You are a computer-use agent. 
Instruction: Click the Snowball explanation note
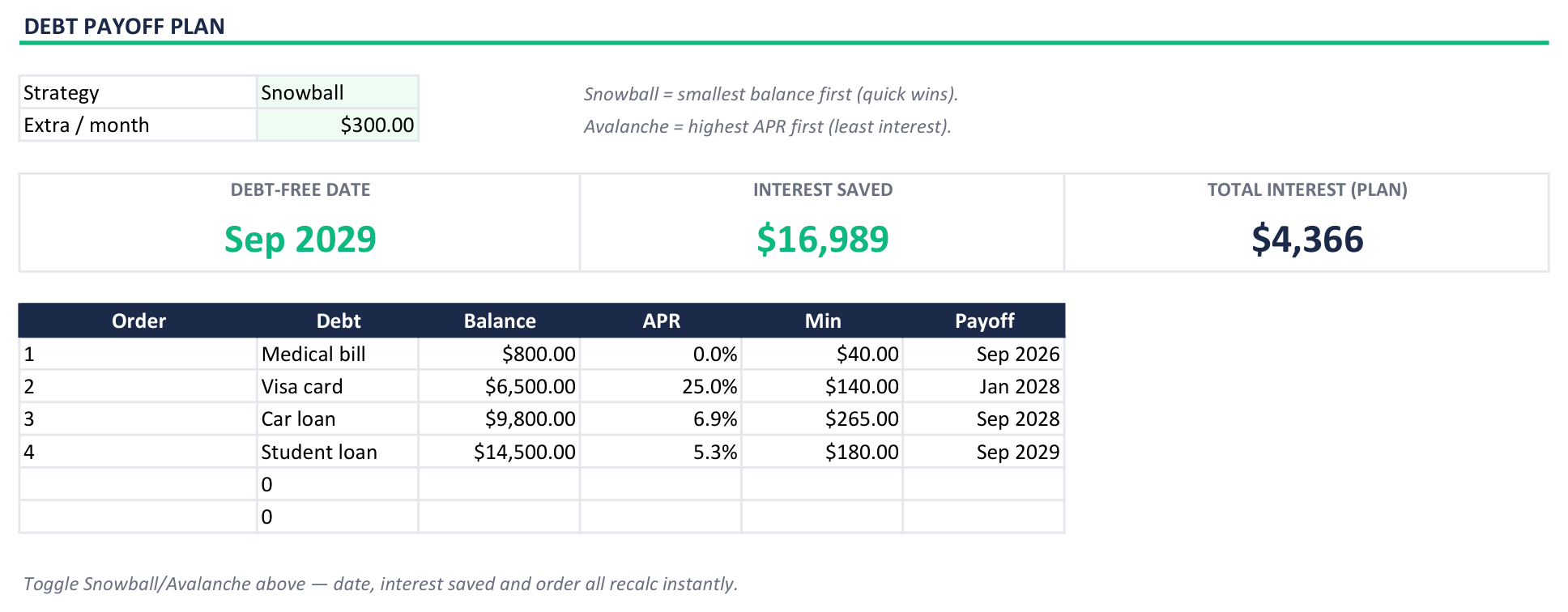[771, 94]
